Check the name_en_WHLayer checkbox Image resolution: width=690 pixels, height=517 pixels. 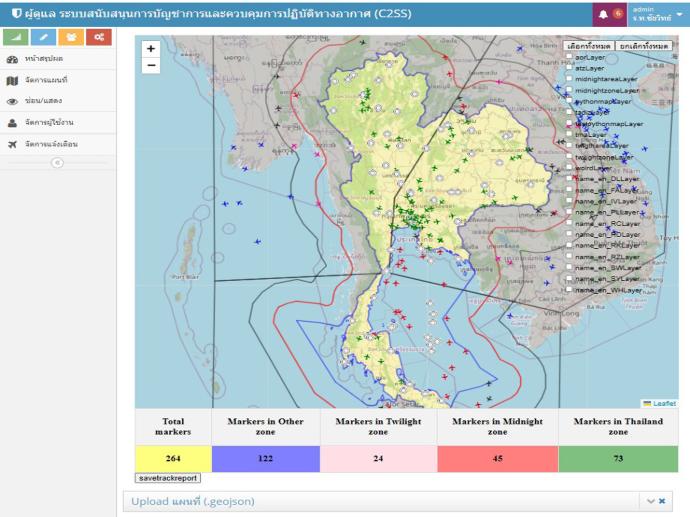pos(569,290)
